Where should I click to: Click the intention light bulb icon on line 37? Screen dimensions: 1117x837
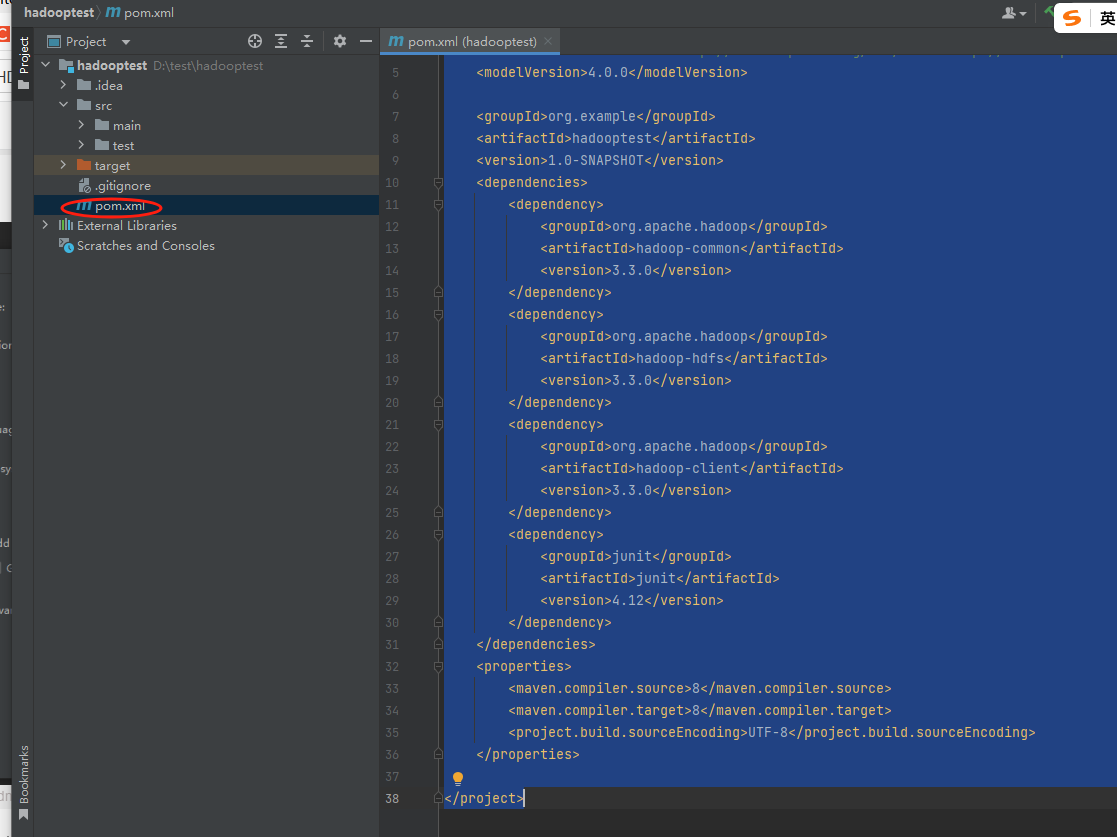click(x=458, y=779)
